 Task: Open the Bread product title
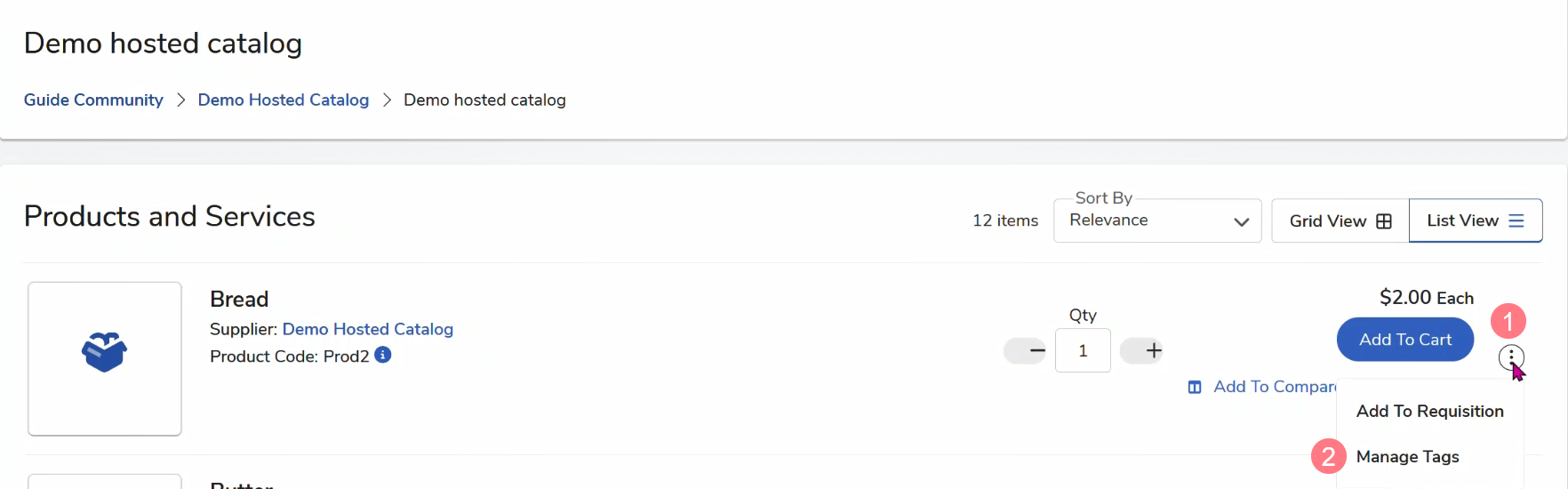(x=239, y=299)
